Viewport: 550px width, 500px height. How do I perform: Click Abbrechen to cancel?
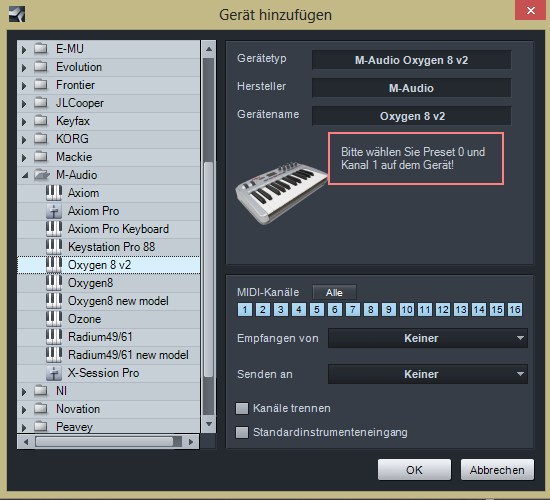click(x=497, y=469)
